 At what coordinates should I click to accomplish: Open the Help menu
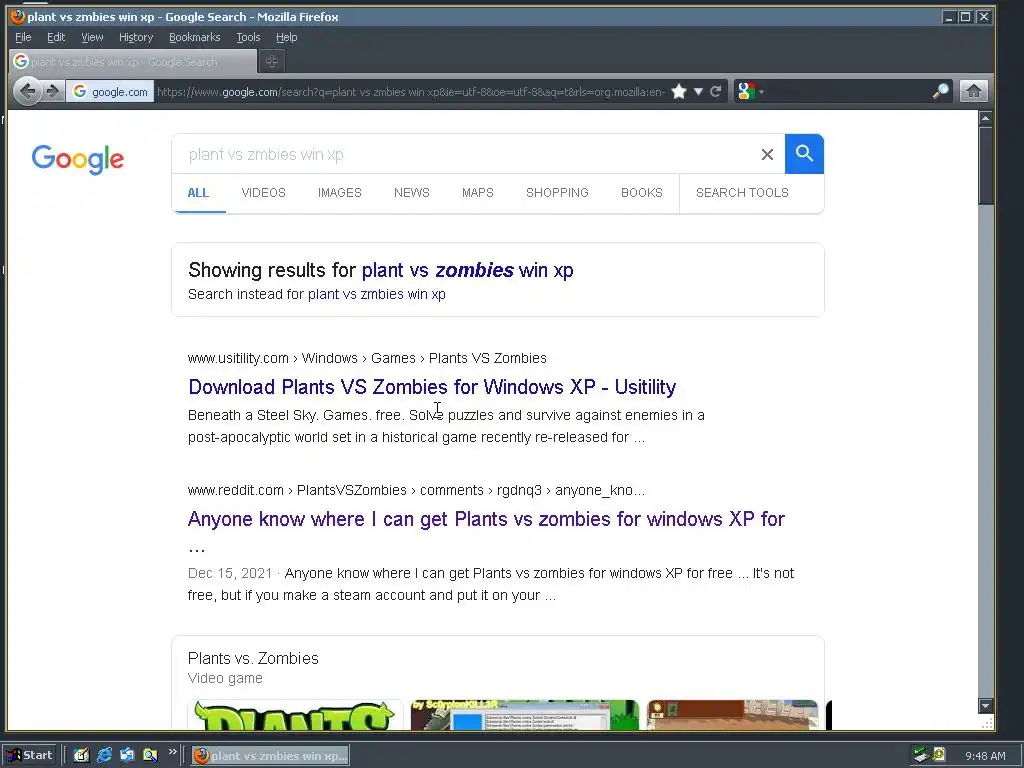point(286,37)
